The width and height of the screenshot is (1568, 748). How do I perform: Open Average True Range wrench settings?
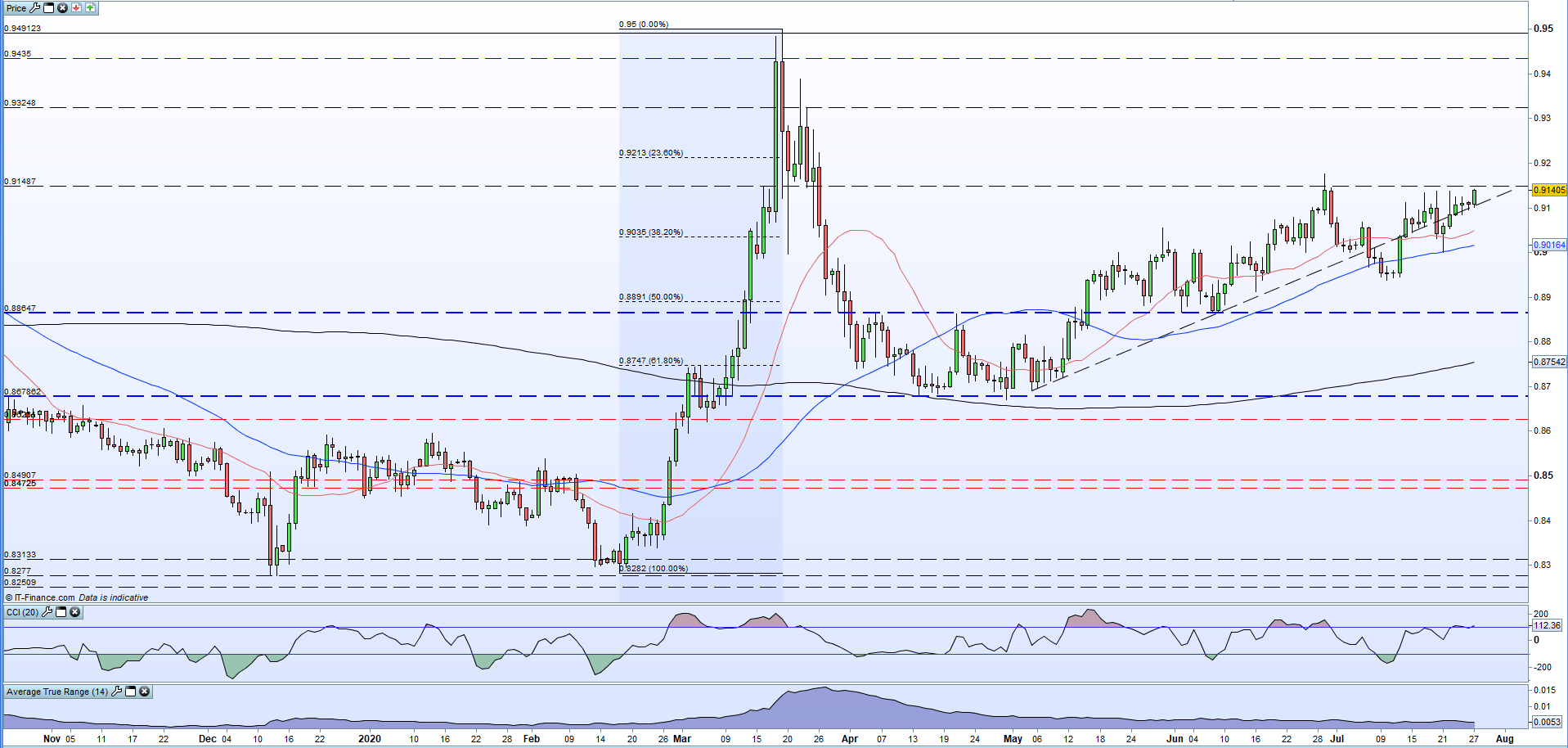point(116,692)
